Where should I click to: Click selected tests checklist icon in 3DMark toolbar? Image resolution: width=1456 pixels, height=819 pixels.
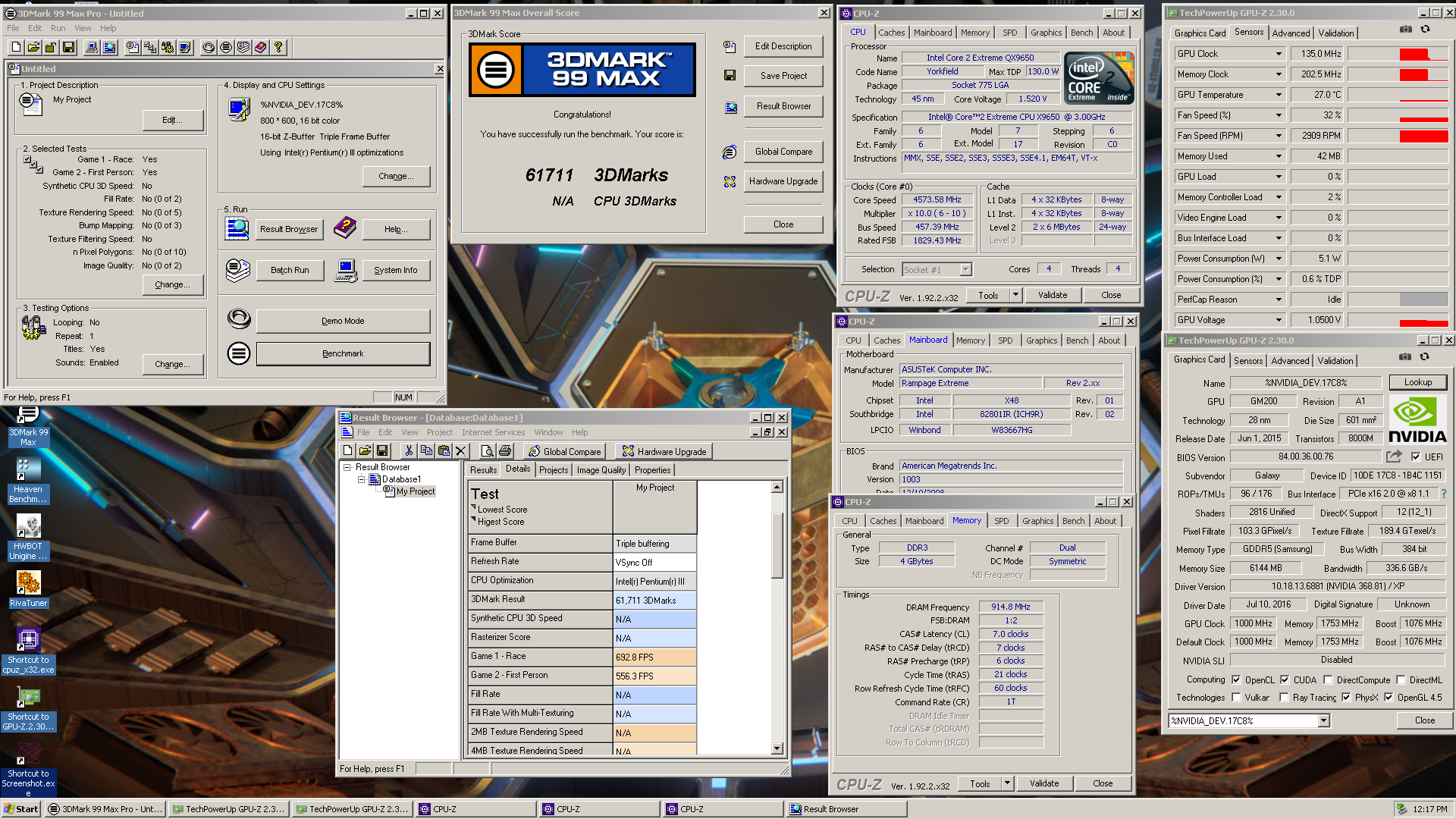[150, 47]
